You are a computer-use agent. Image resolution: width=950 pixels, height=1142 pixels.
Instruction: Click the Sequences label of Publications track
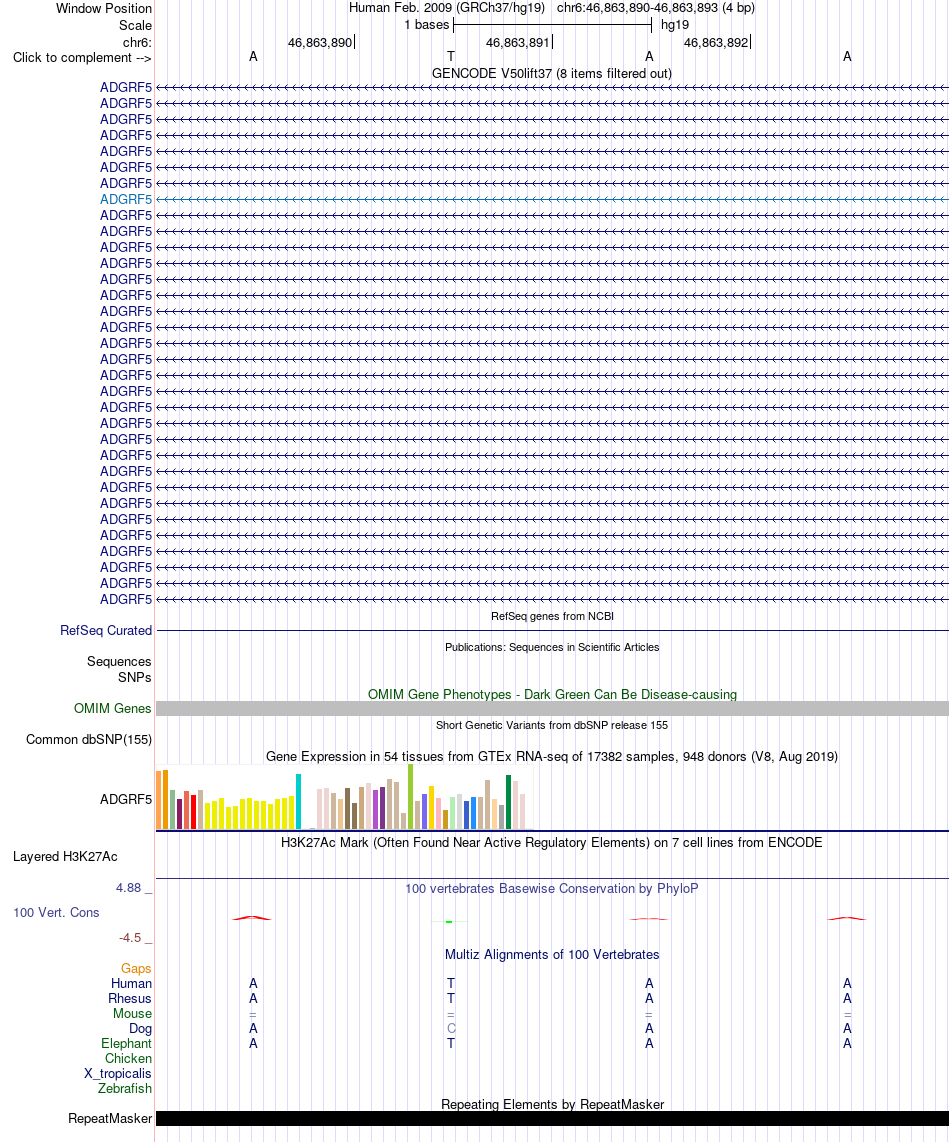[119, 661]
